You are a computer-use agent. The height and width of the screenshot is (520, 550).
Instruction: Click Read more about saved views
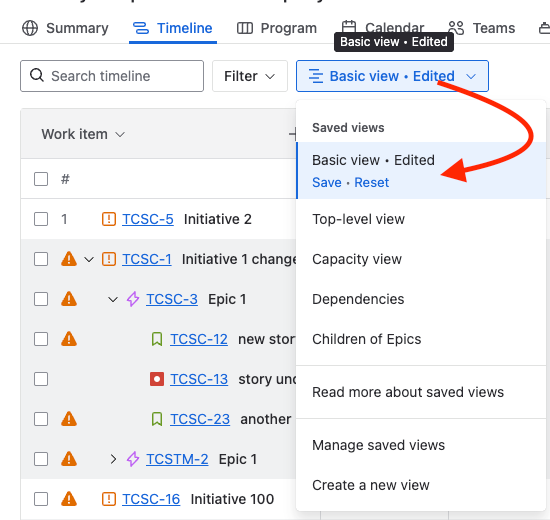(x=421, y=392)
